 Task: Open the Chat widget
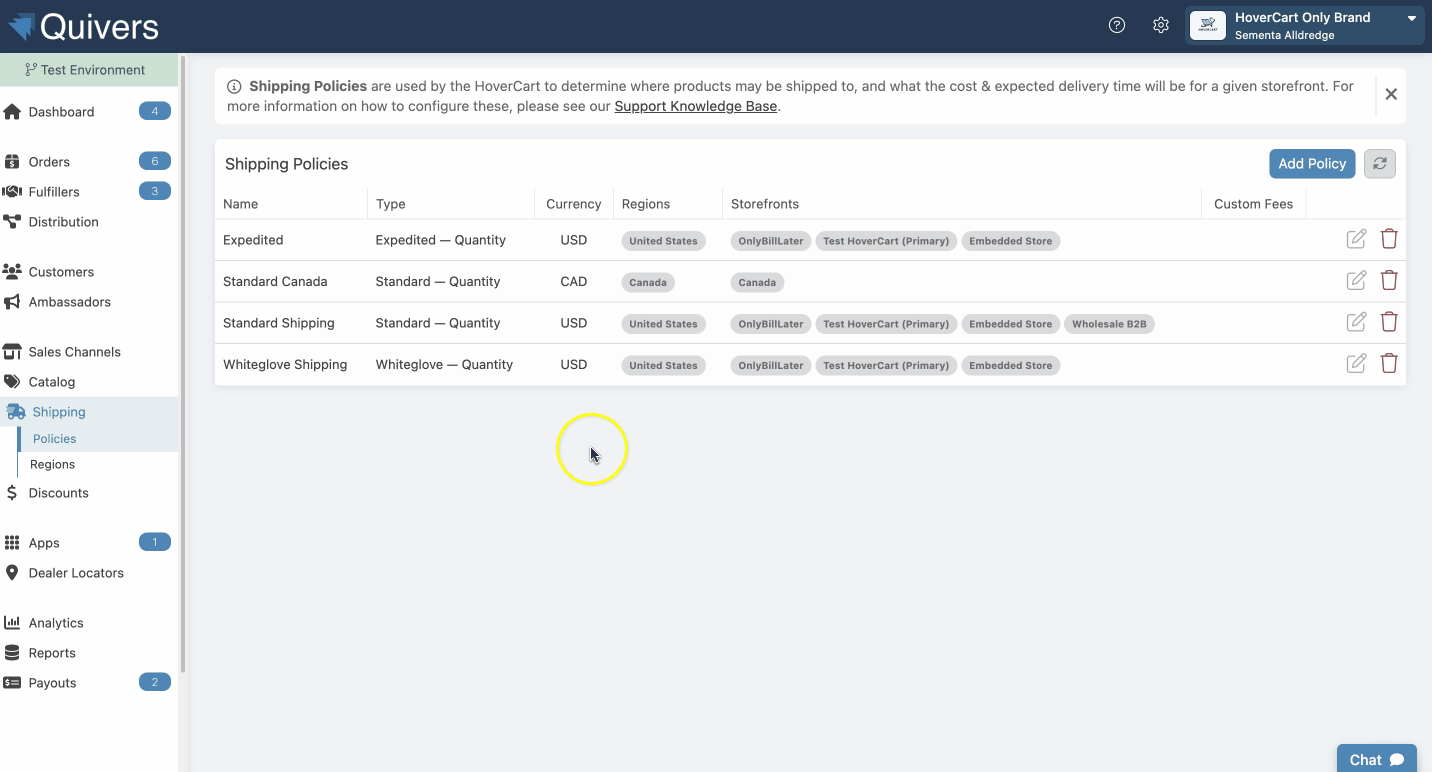(x=1377, y=759)
